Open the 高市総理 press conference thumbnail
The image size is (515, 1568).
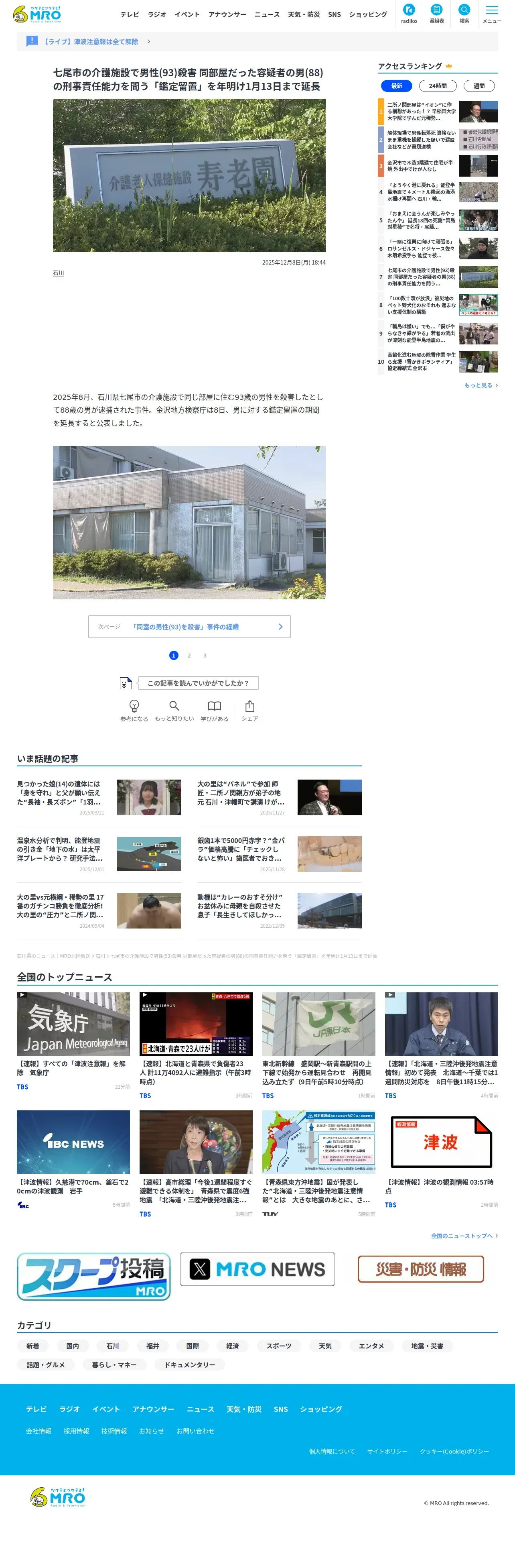[x=196, y=1142]
